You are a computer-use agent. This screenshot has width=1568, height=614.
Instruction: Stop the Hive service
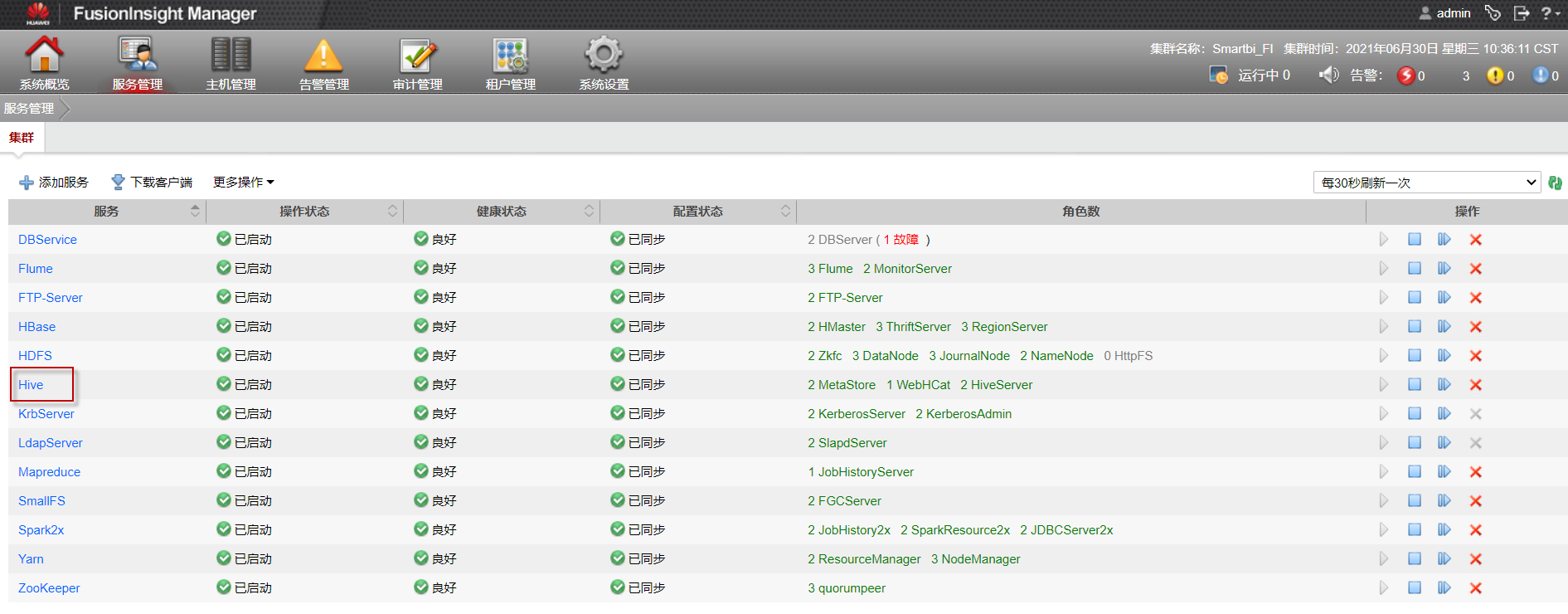[x=1415, y=385]
